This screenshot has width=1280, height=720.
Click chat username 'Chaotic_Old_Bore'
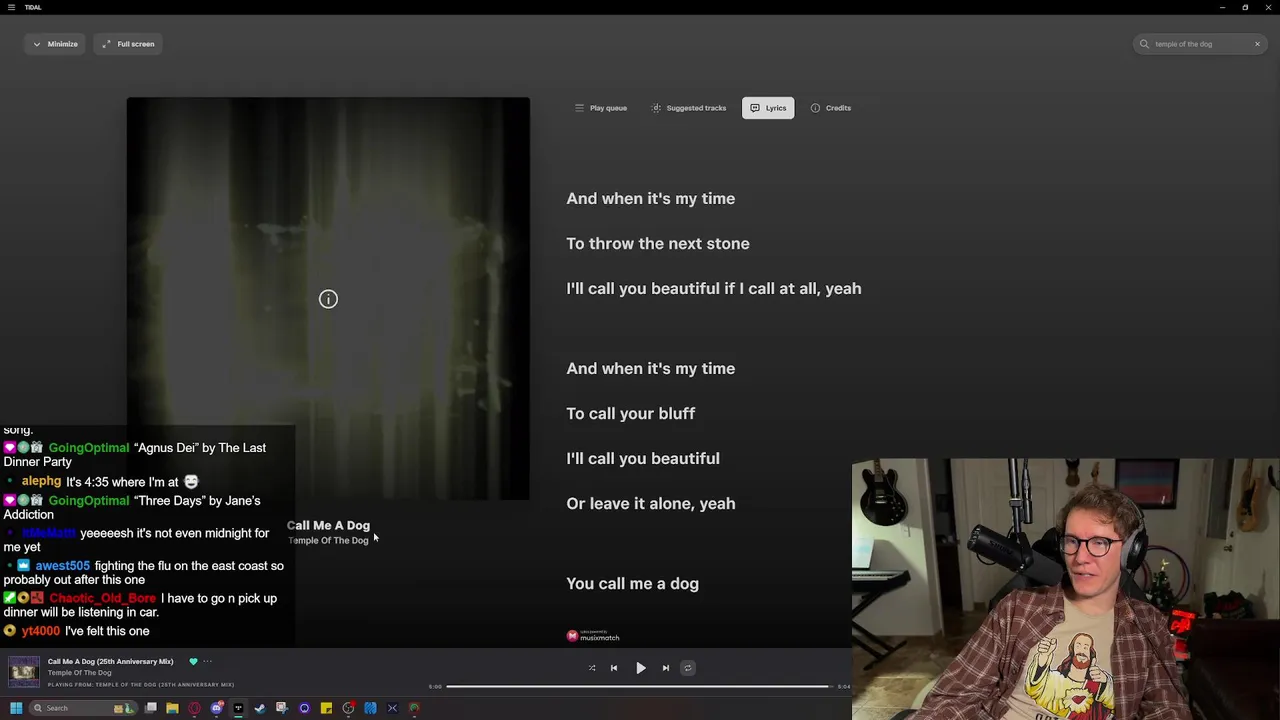tap(103, 598)
